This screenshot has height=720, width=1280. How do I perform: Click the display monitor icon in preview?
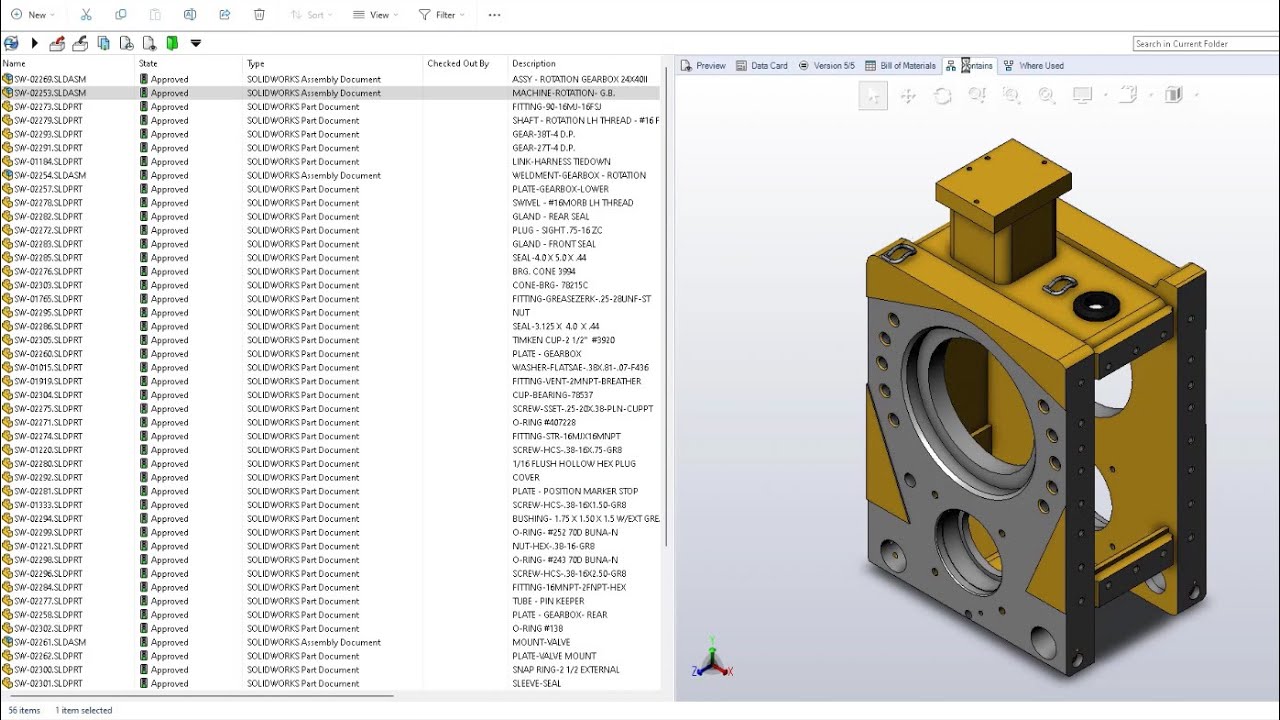pyautogui.click(x=1082, y=95)
